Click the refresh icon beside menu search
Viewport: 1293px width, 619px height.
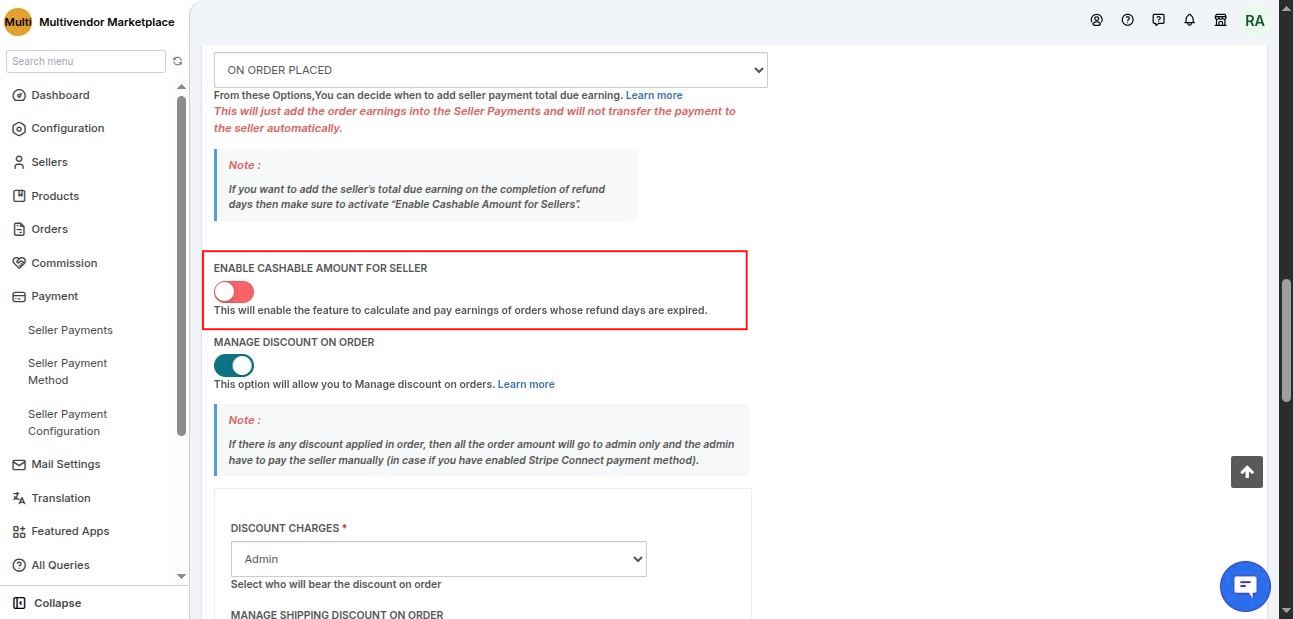point(177,61)
